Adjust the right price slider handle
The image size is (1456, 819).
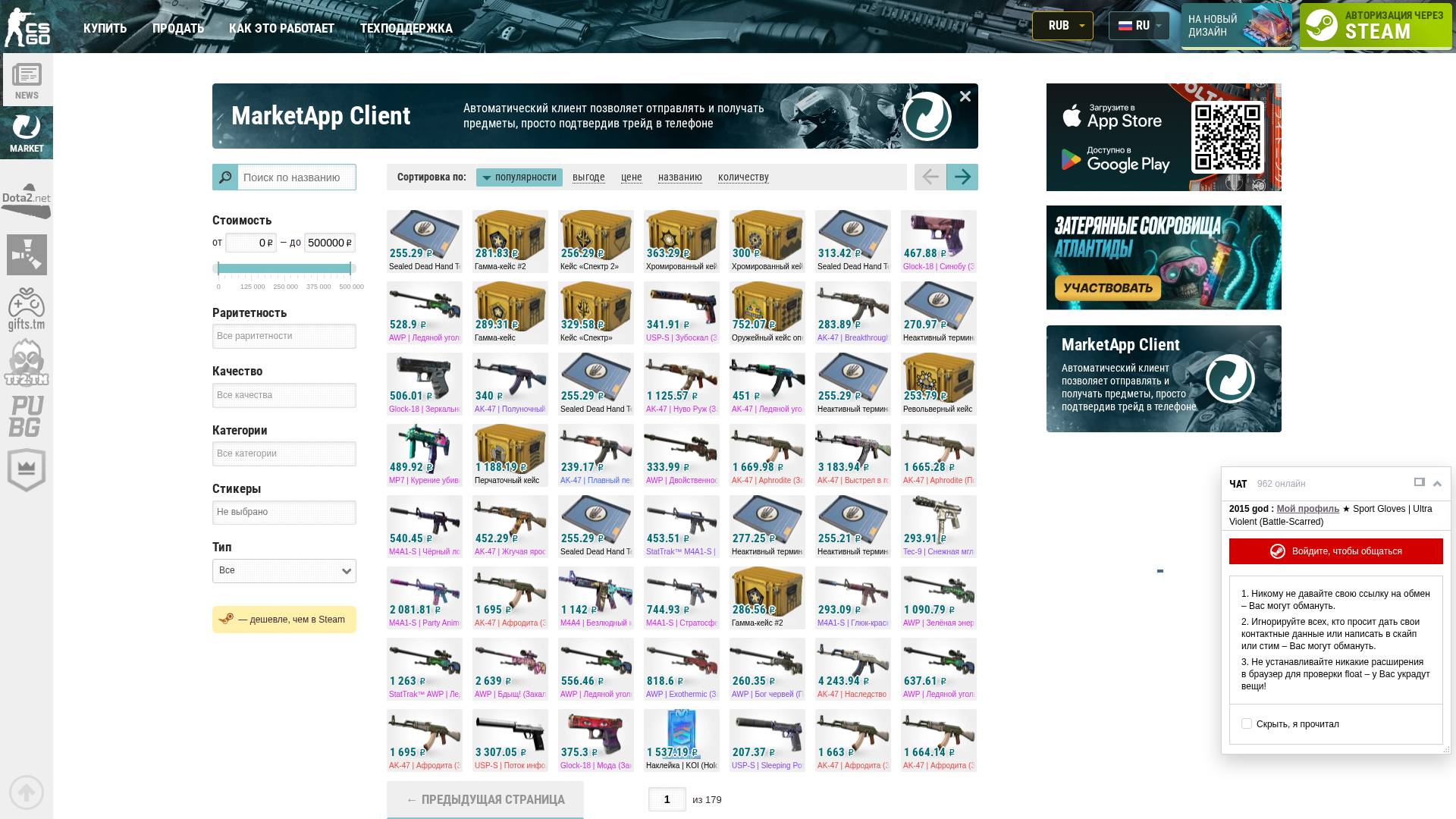[350, 268]
